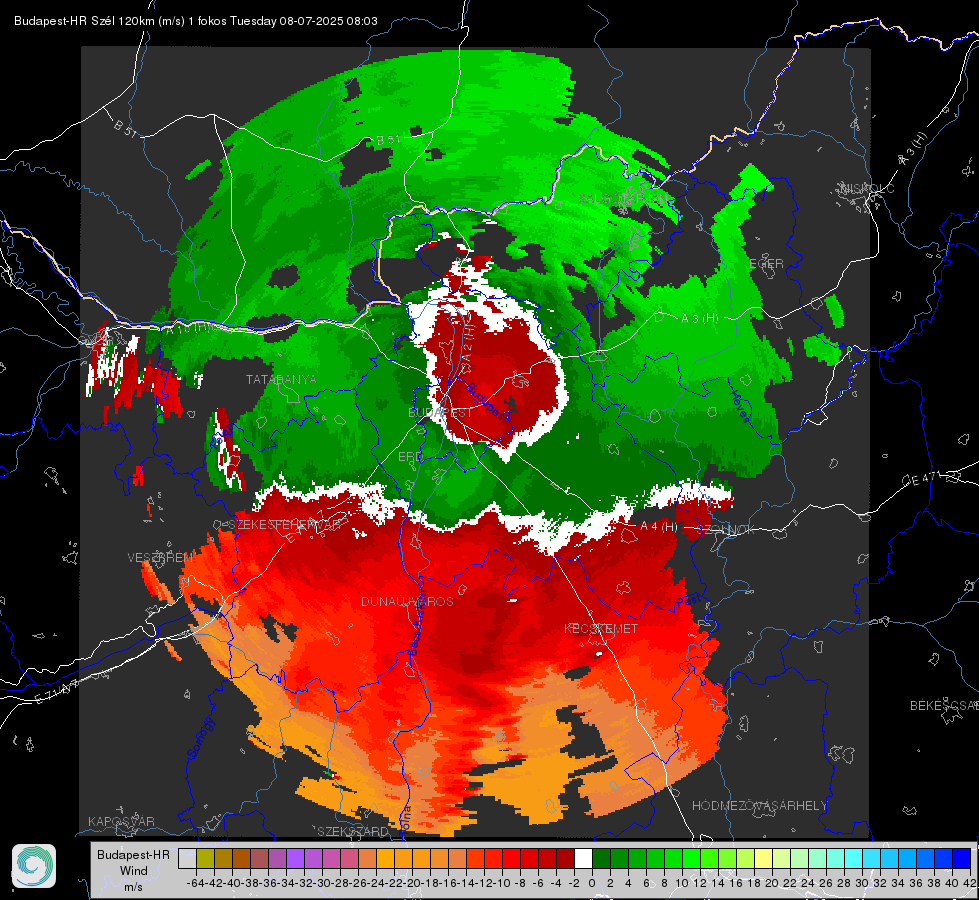
Task: Pick the white swatch between -2 and 0
Action: [583, 858]
